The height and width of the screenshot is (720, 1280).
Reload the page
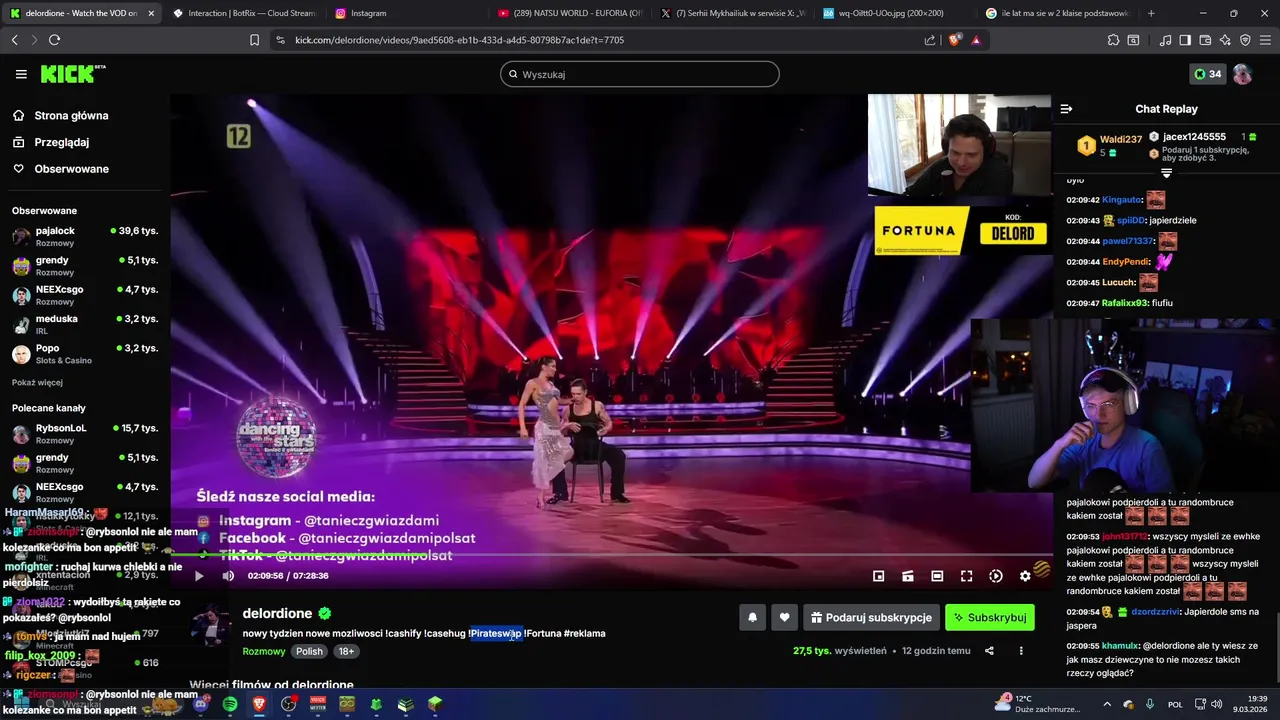(x=54, y=40)
